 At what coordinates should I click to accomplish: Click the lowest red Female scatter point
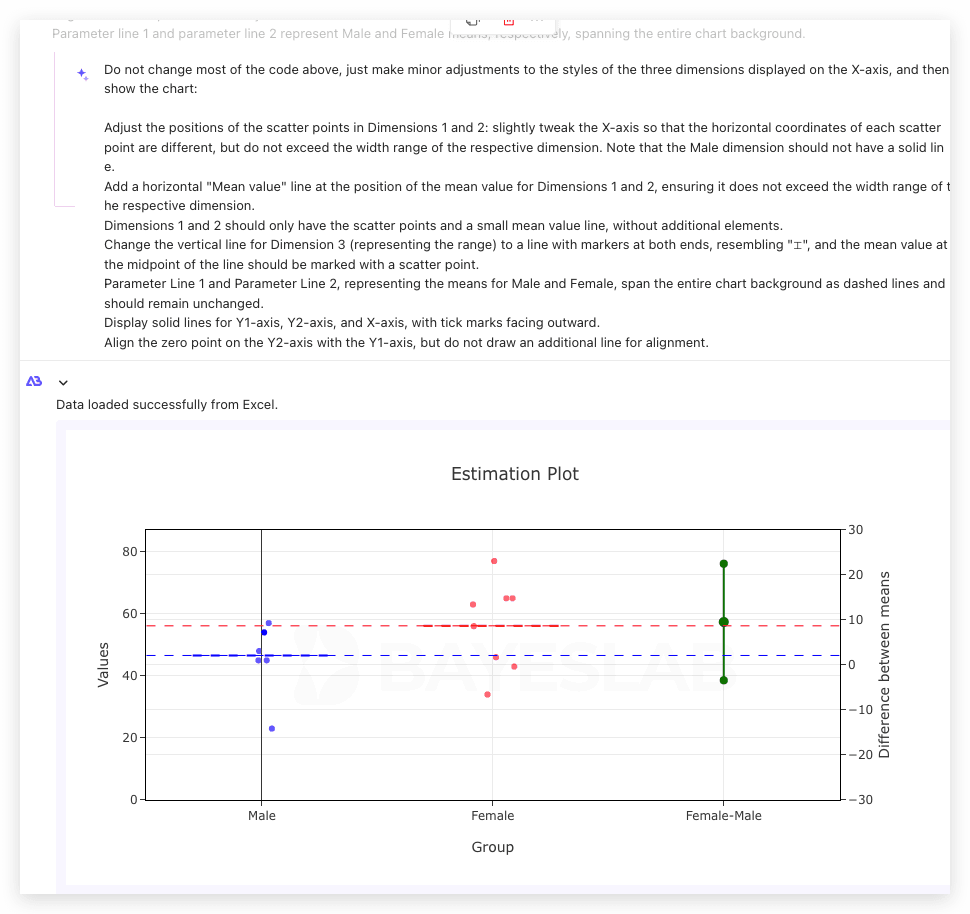point(487,695)
